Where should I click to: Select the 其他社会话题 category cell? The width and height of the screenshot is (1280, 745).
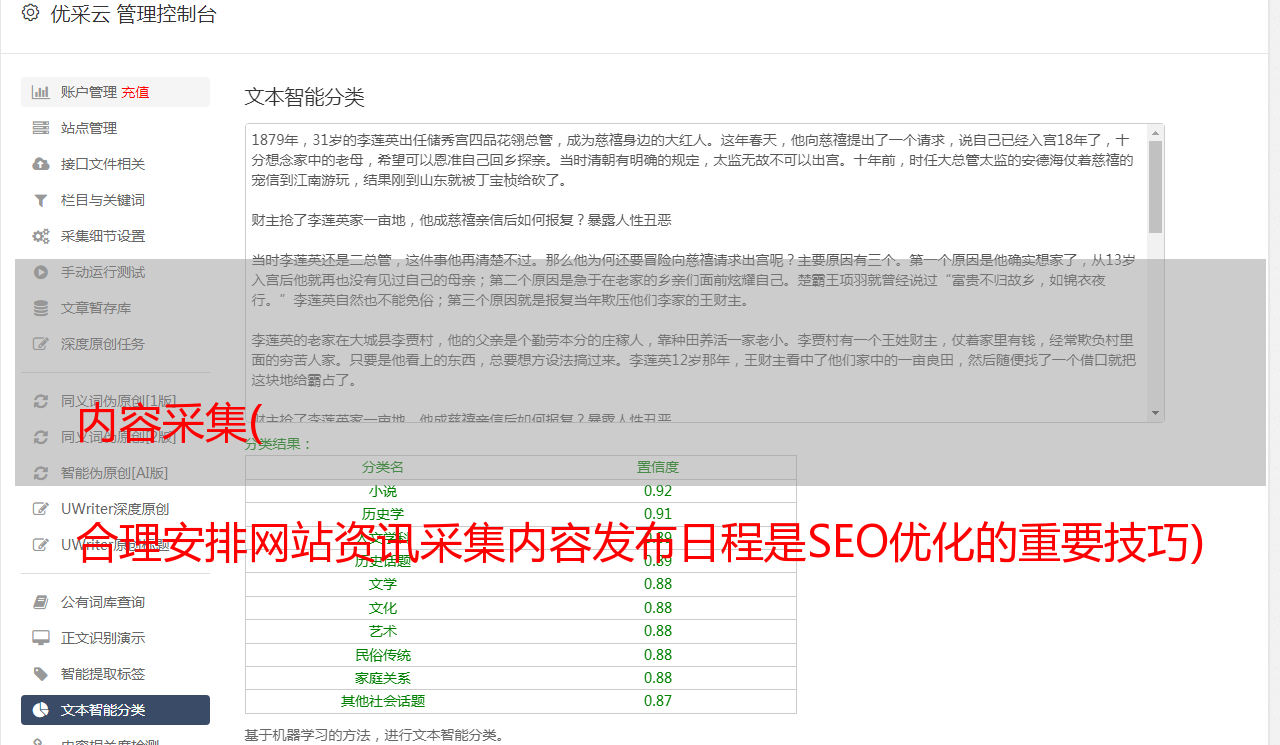pyautogui.click(x=383, y=701)
